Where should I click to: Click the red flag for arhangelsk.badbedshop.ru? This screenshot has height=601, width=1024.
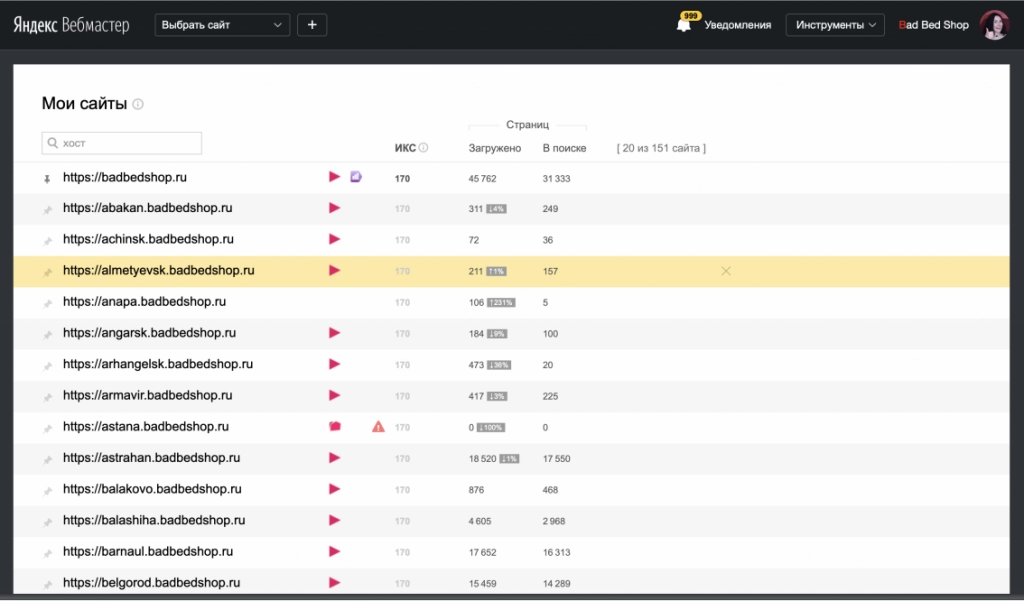pos(334,364)
